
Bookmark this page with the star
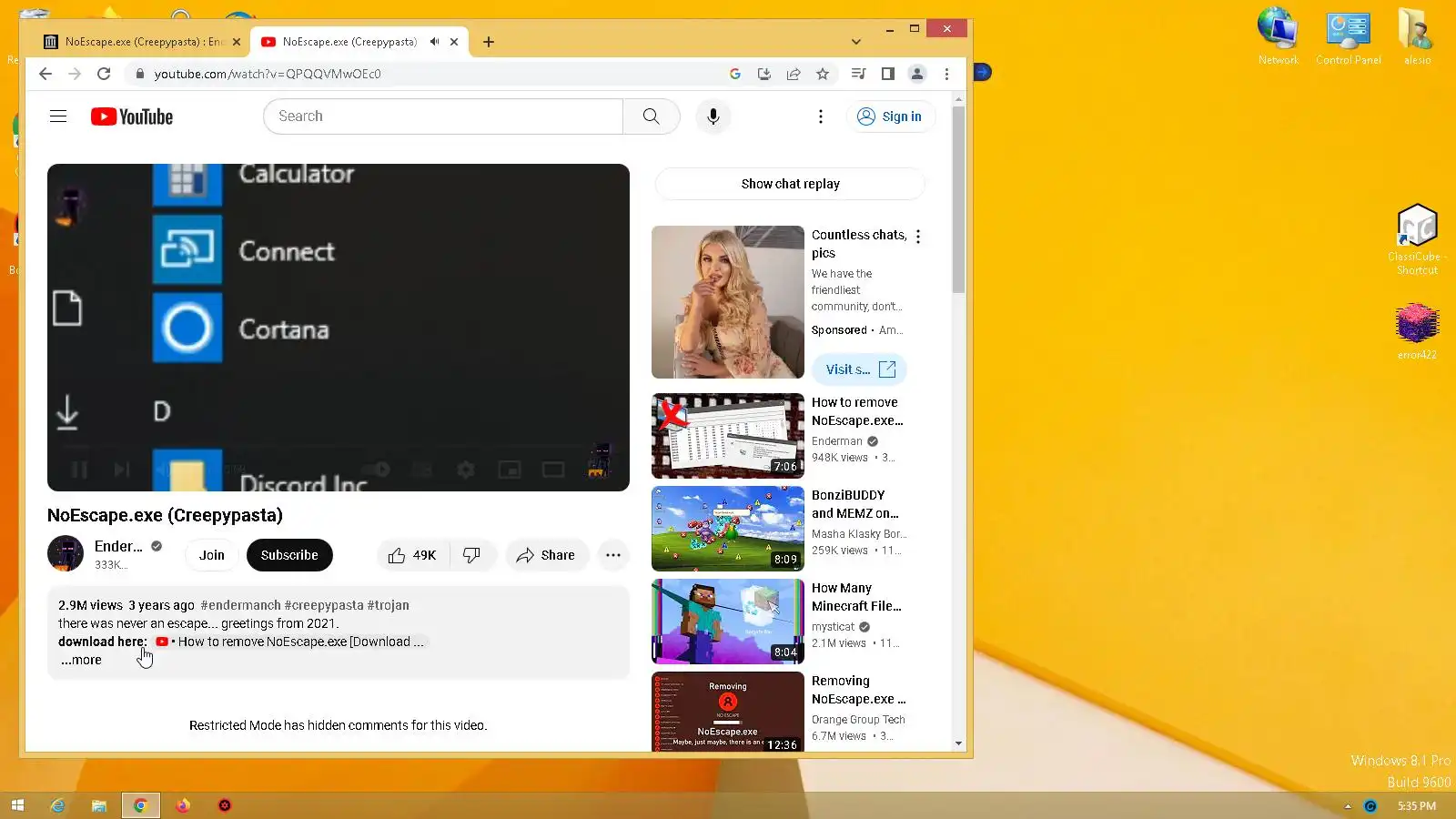(823, 74)
